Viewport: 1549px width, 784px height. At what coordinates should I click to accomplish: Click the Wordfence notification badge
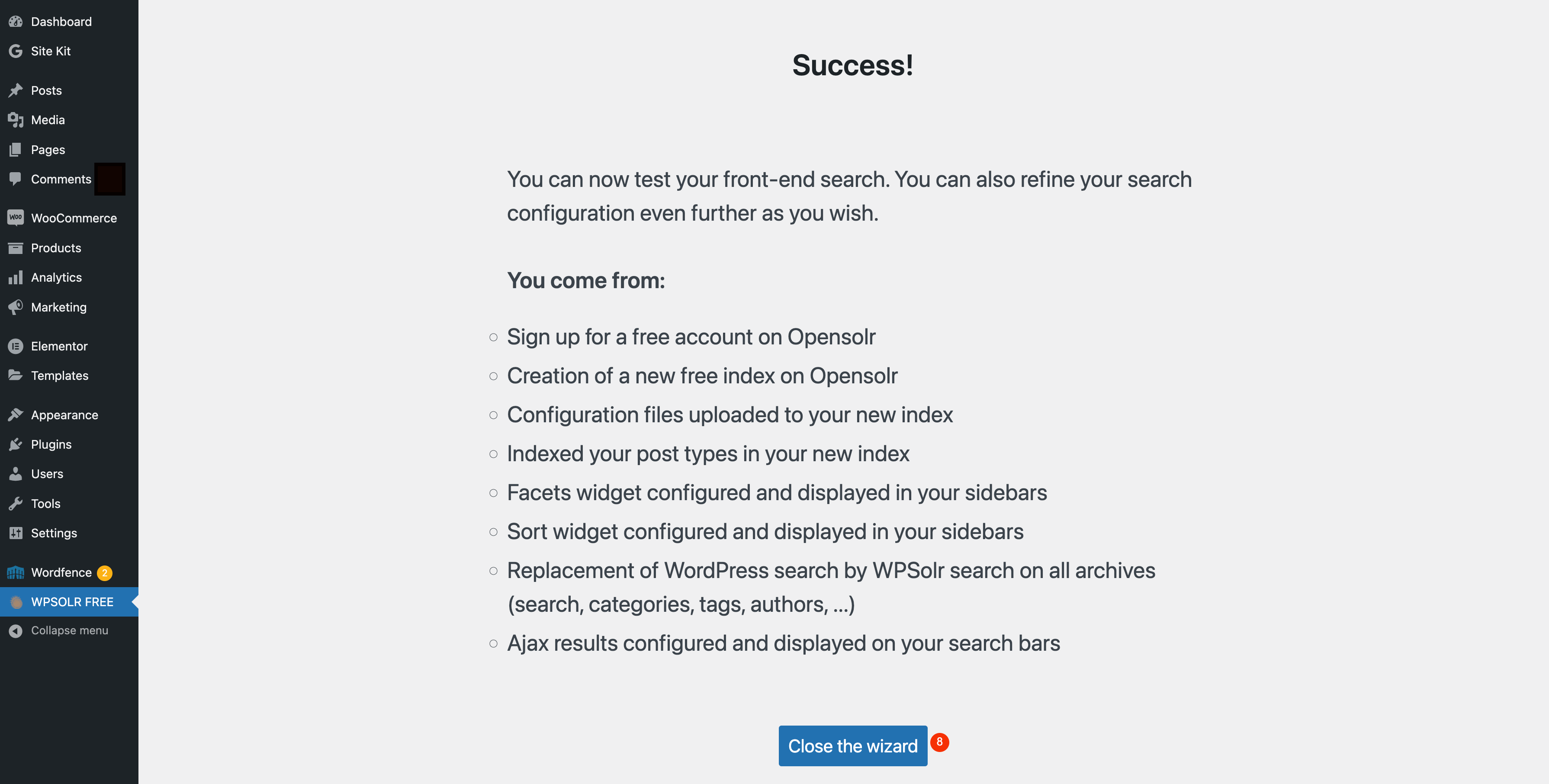(x=105, y=573)
